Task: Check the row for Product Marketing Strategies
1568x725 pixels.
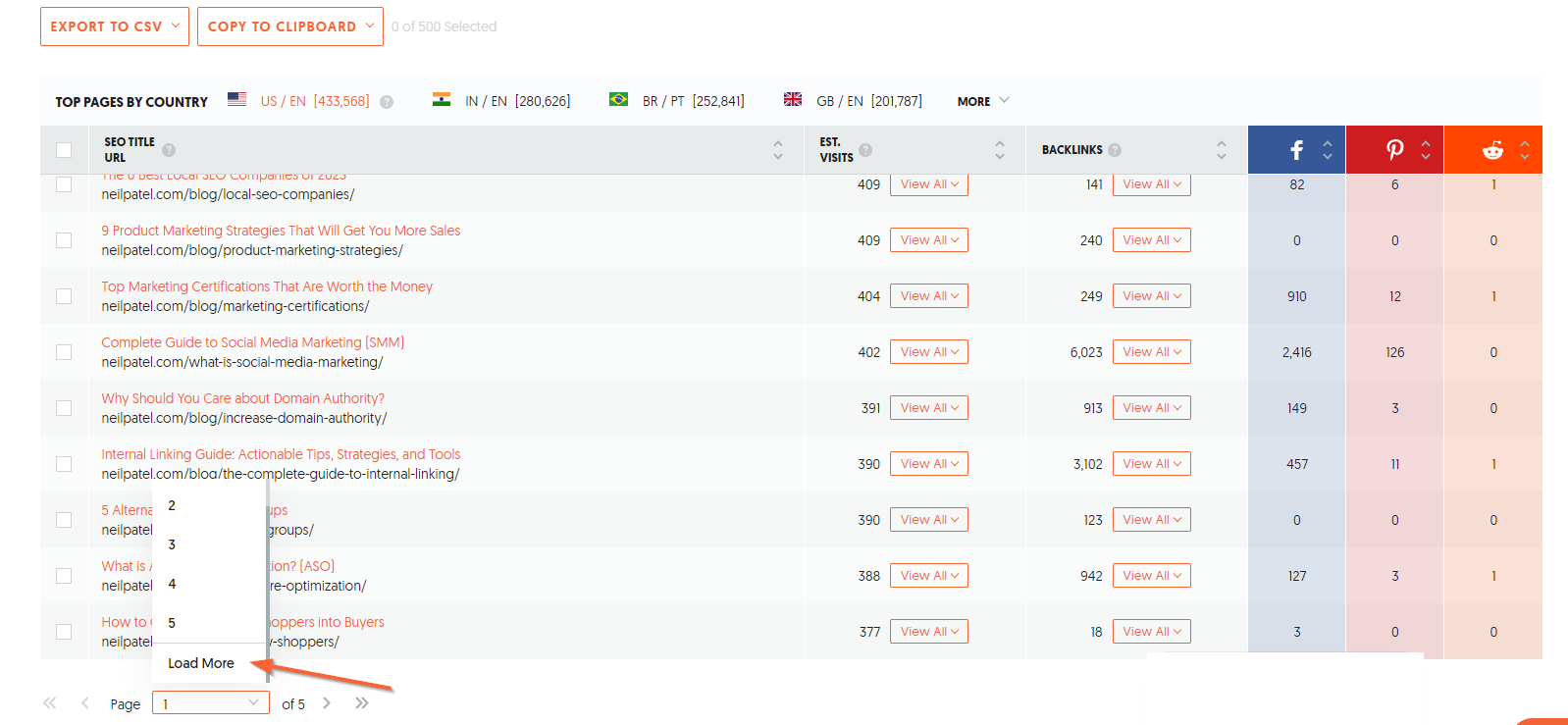Action: [x=64, y=240]
